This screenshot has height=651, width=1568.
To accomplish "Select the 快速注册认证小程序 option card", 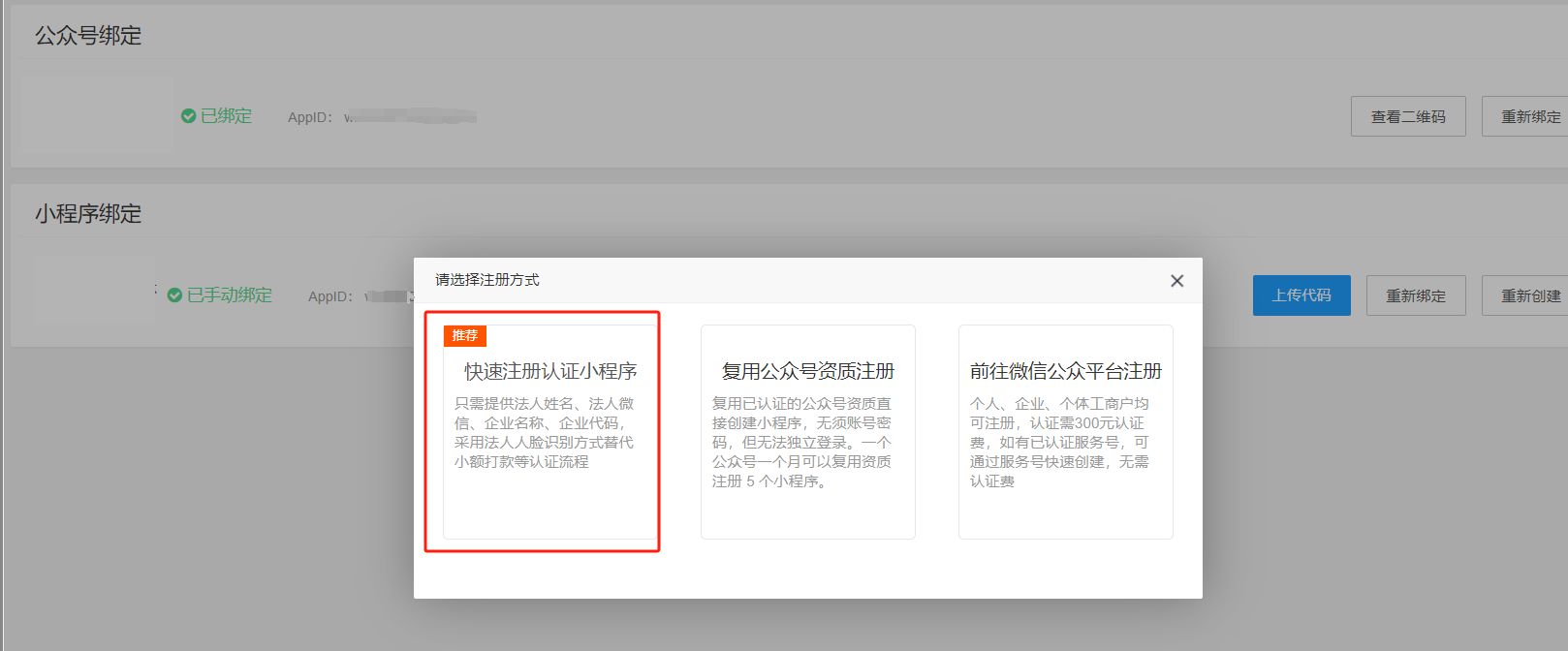I will click(x=549, y=431).
